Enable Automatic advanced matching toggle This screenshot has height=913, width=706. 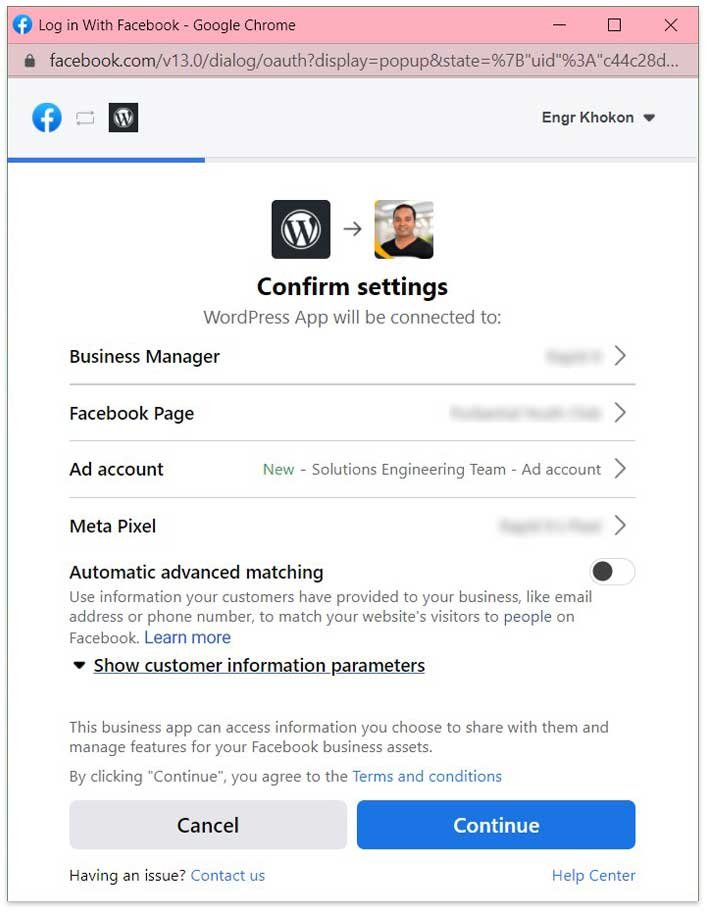coord(612,572)
